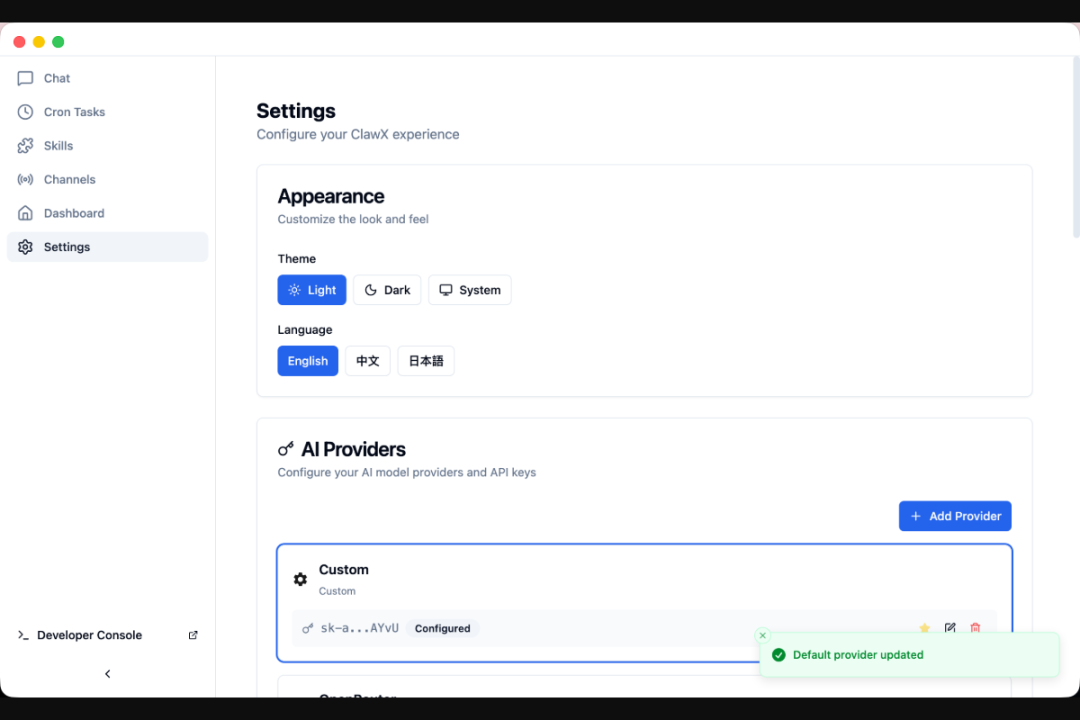
Task: Click the edit pencil icon for Custom provider
Action: pos(950,628)
